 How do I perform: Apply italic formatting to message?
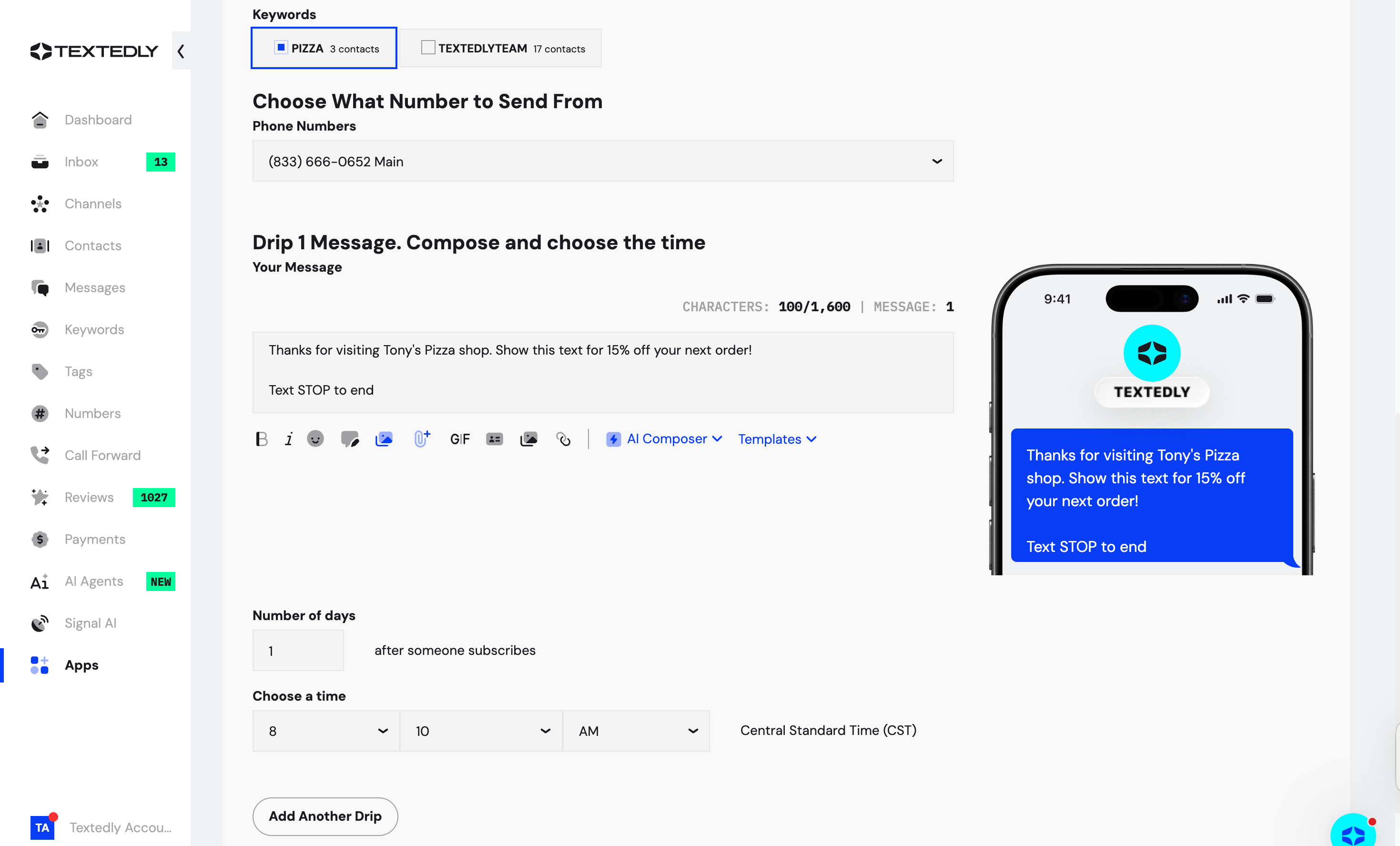tap(289, 438)
